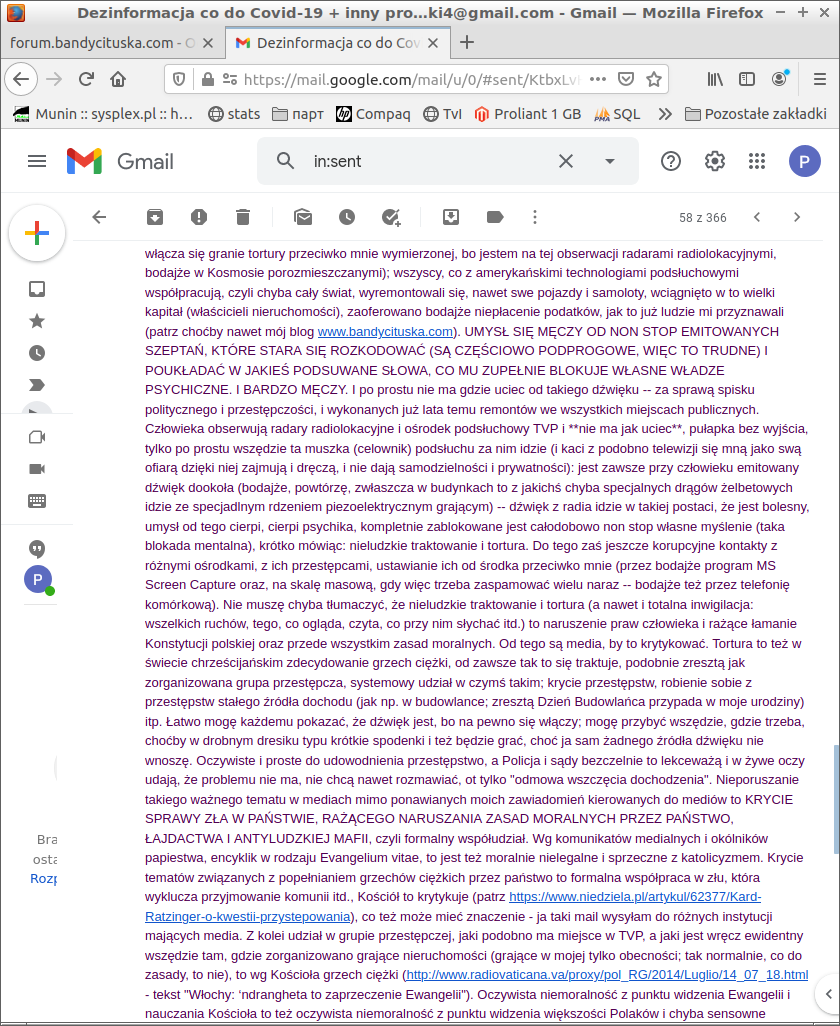Click the Firefox address bar URL

(x=412, y=80)
